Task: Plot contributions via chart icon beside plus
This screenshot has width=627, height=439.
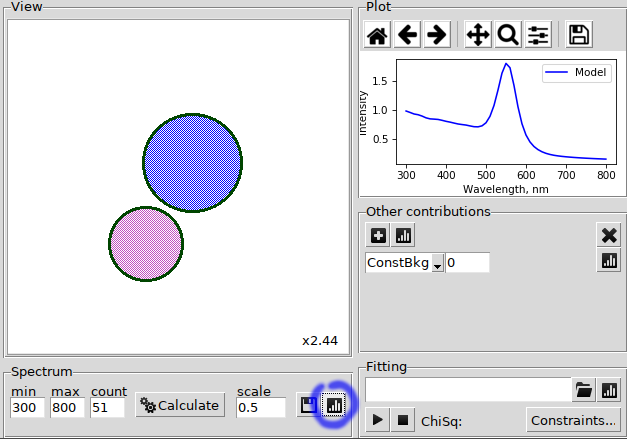Action: click(403, 235)
